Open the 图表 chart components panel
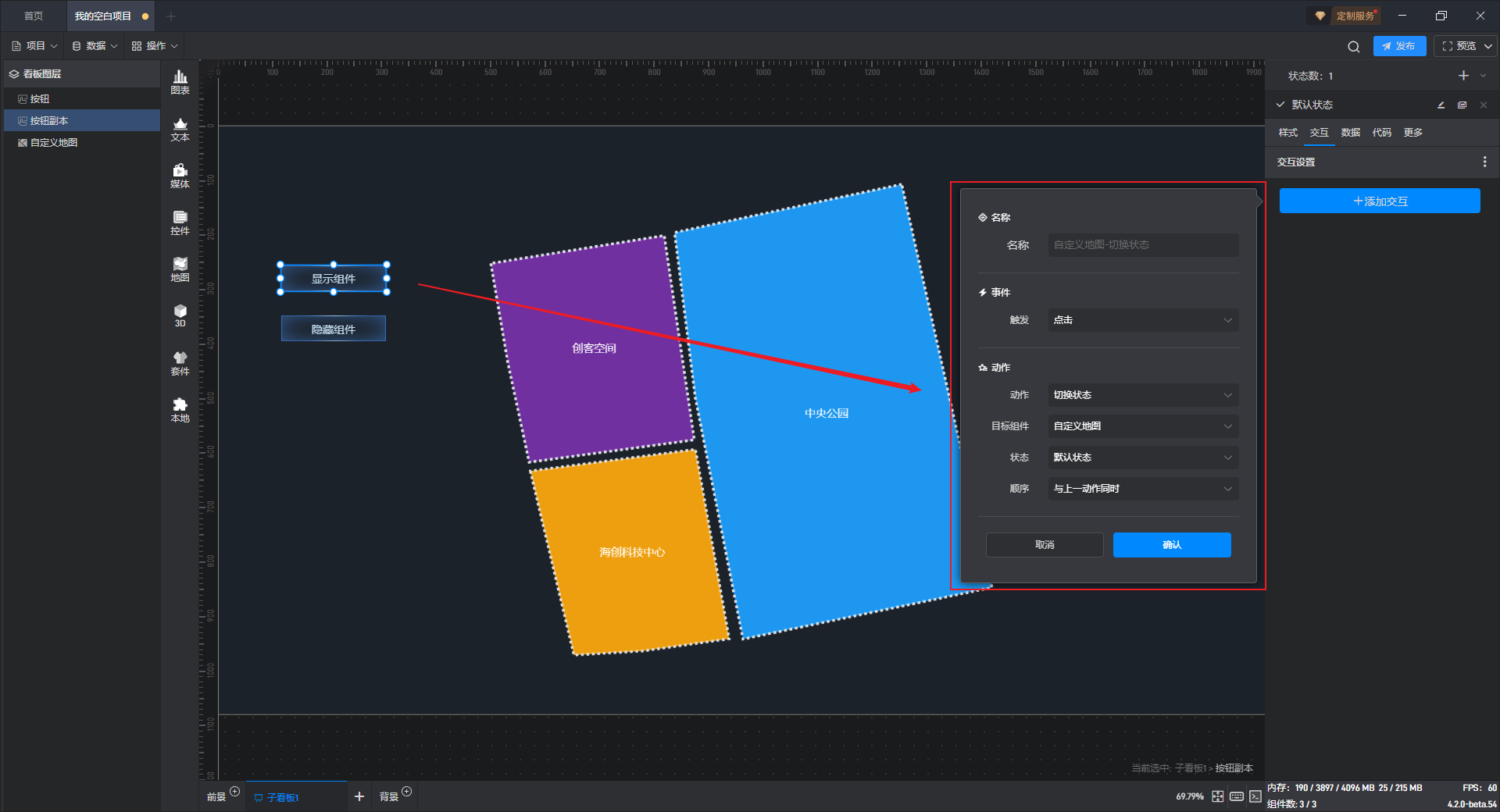Image resolution: width=1500 pixels, height=812 pixels. point(180,82)
